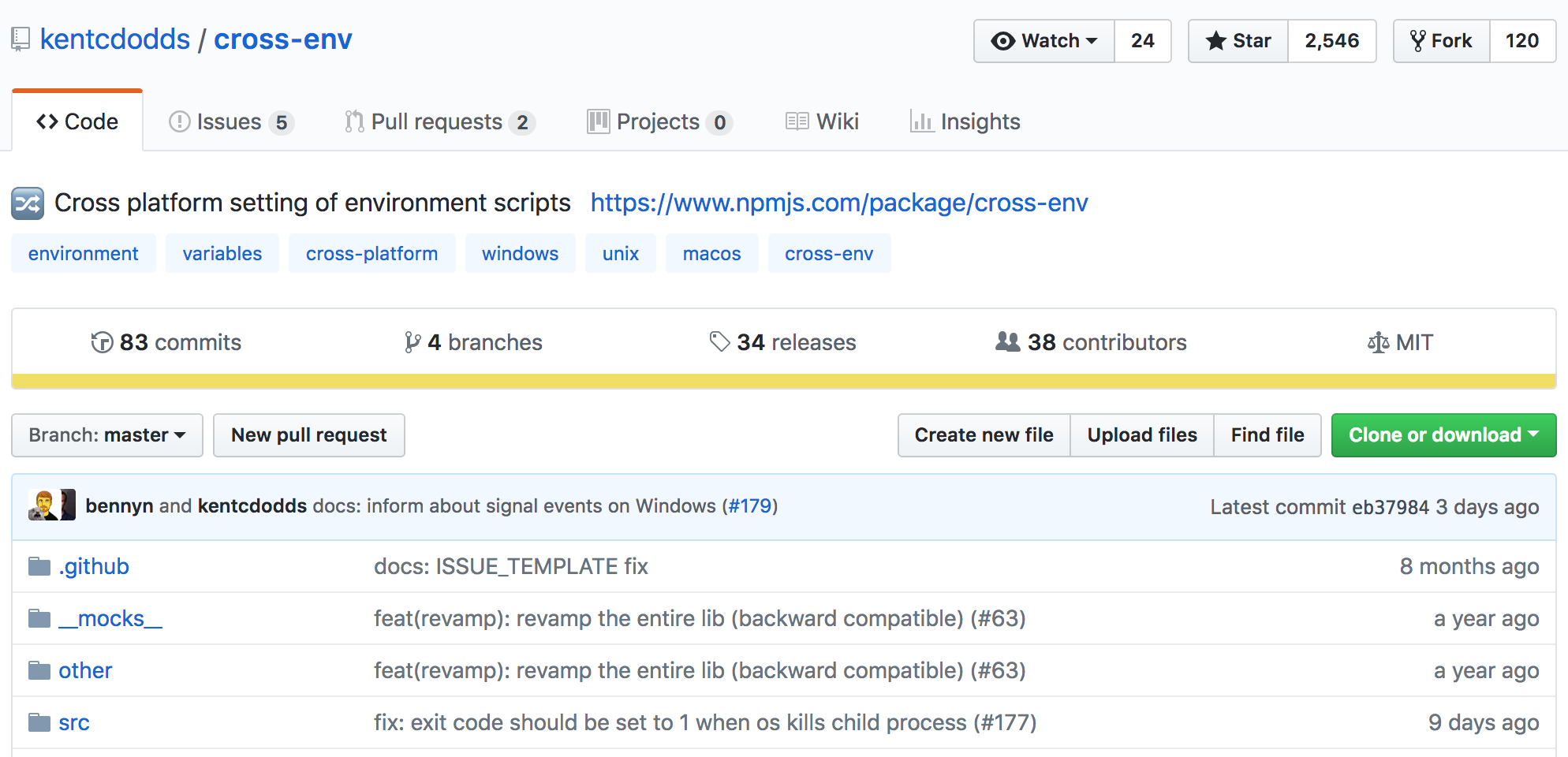The image size is (1568, 757).
Task: Switch to the Code tab
Action: click(x=77, y=121)
